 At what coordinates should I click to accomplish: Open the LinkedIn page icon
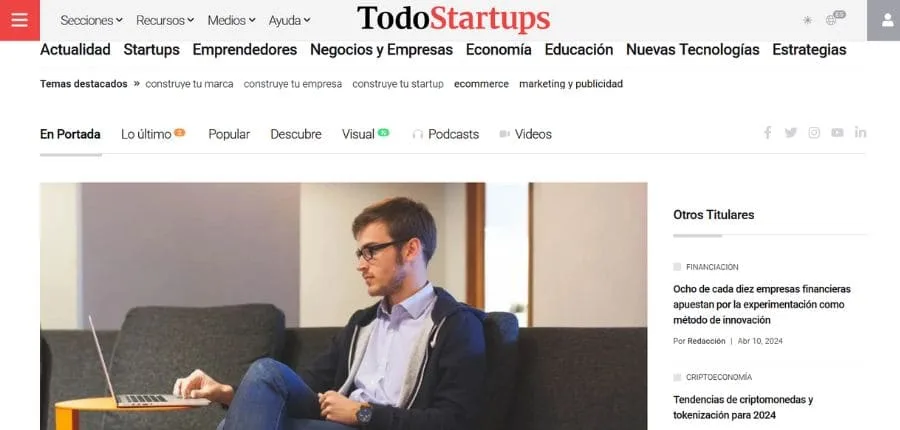coord(860,132)
